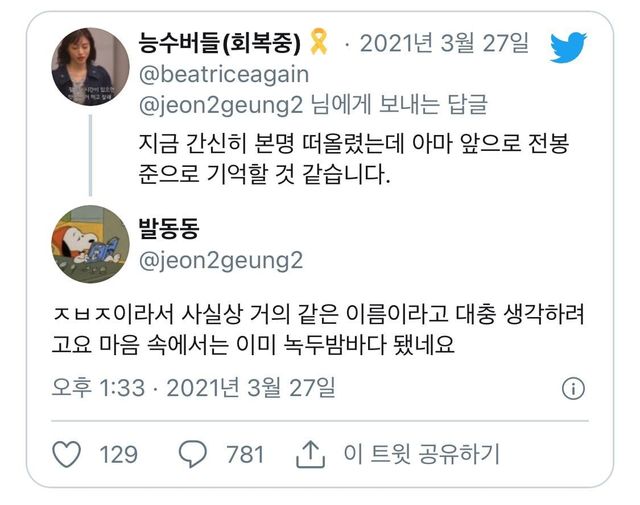Screen dimensions: 640x505
Task: Like the tweet with the heart icon
Action: (x=66, y=454)
